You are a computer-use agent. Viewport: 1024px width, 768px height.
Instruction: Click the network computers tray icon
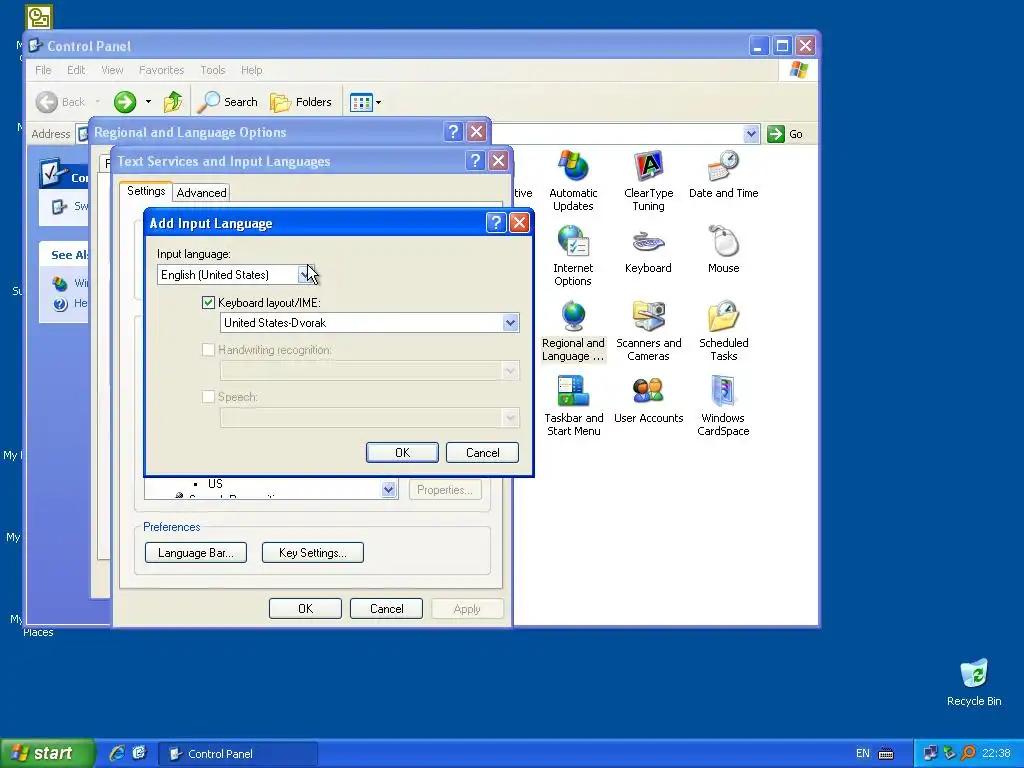930,753
